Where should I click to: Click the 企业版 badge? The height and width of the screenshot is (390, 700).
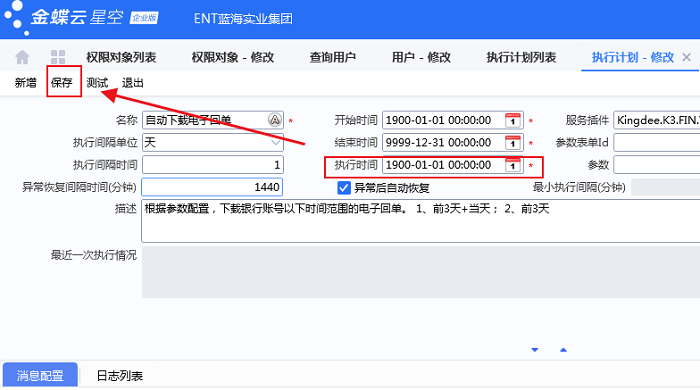(x=144, y=18)
